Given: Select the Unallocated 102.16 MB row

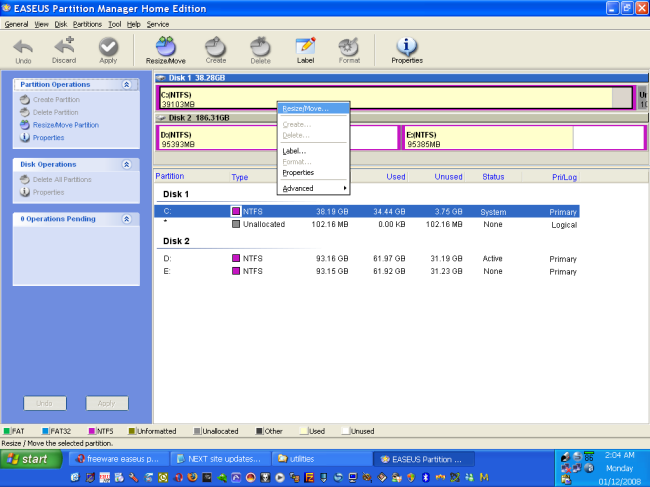Looking at the screenshot, I should pos(367,224).
